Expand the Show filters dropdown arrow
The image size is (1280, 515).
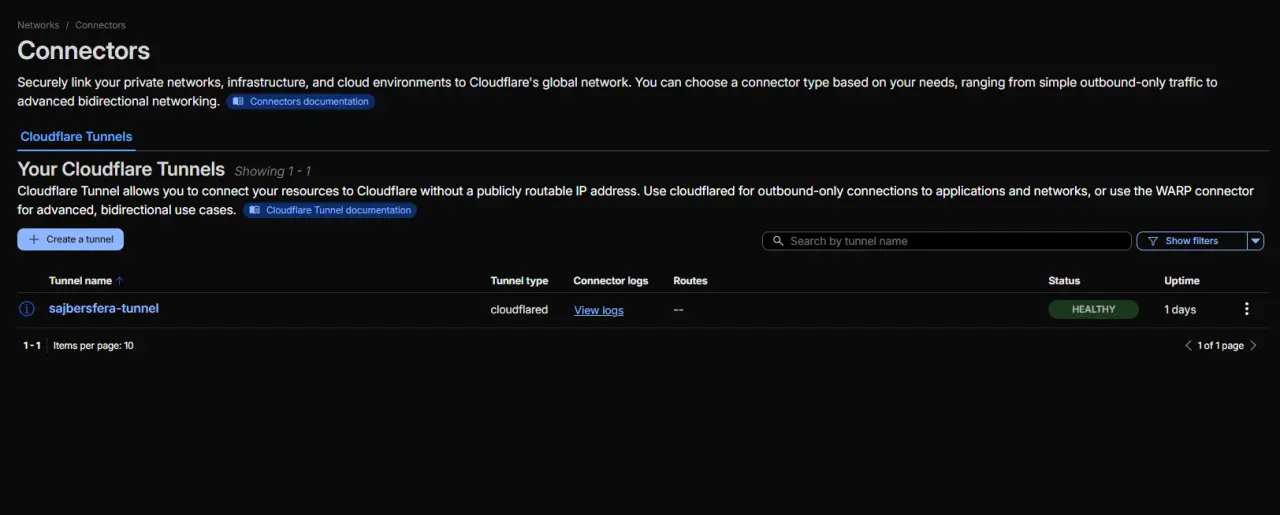pyautogui.click(x=1256, y=241)
